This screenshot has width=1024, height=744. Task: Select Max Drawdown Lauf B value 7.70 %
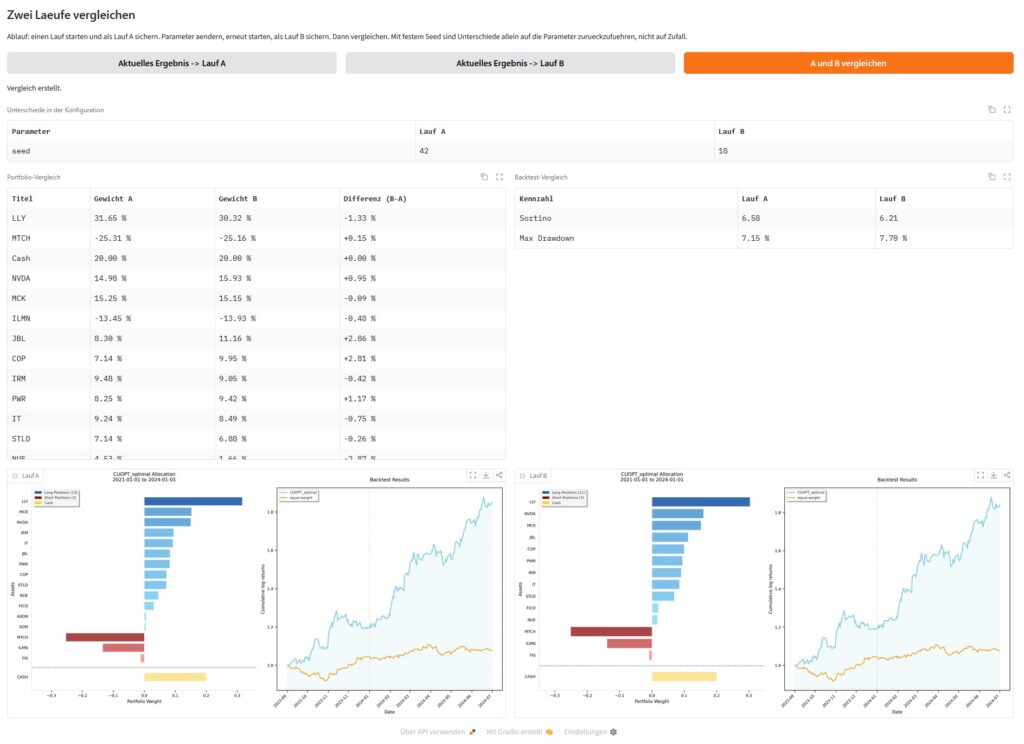point(944,238)
